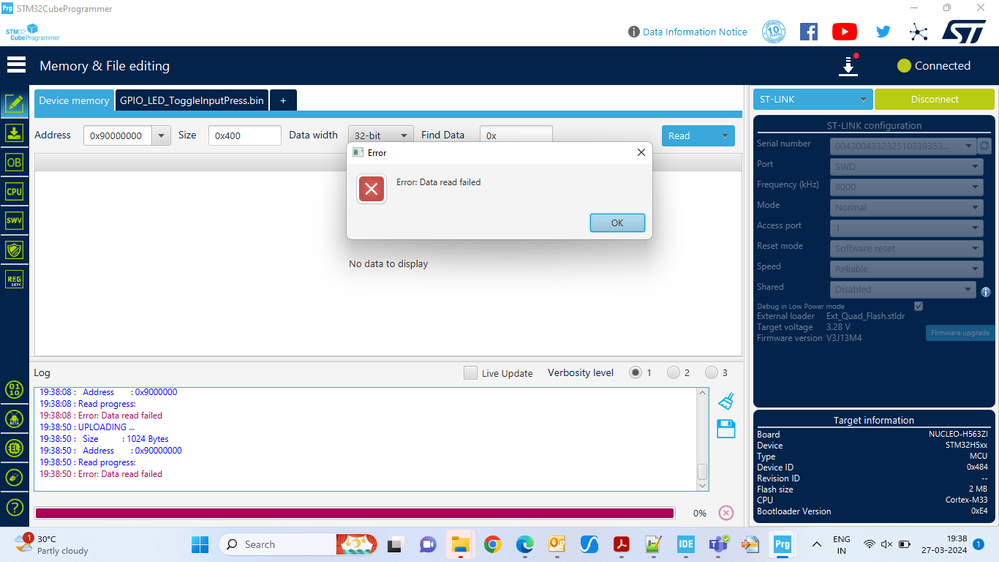Image resolution: width=999 pixels, height=562 pixels.
Task: Open SWV viewer icon
Action: [x=14, y=220]
